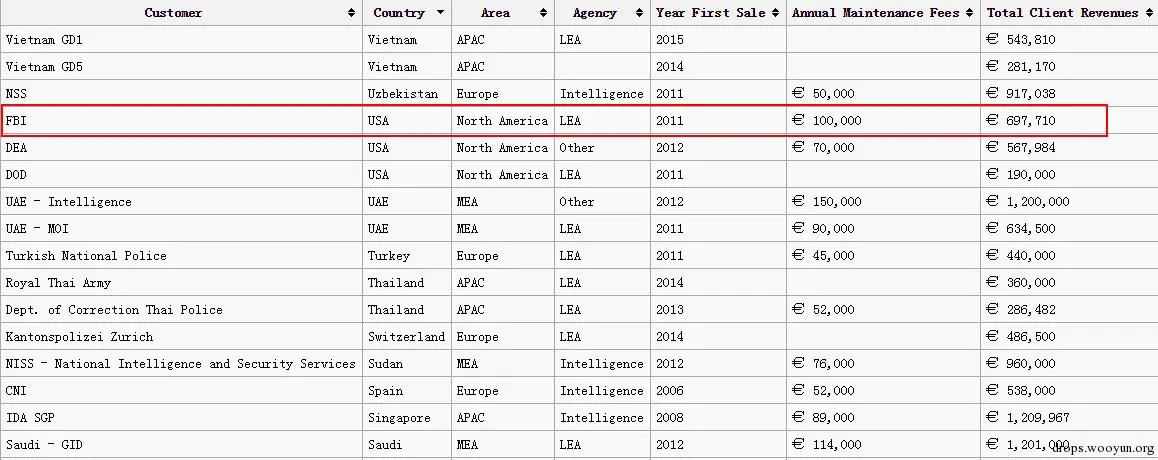The image size is (1158, 460).
Task: Click the Total Client Revenues header label
Action: pos(1062,13)
